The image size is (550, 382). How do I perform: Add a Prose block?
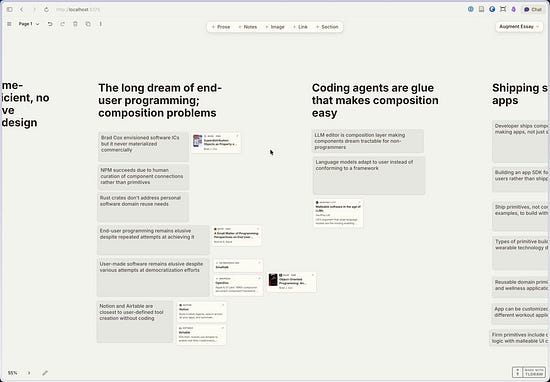click(x=221, y=27)
